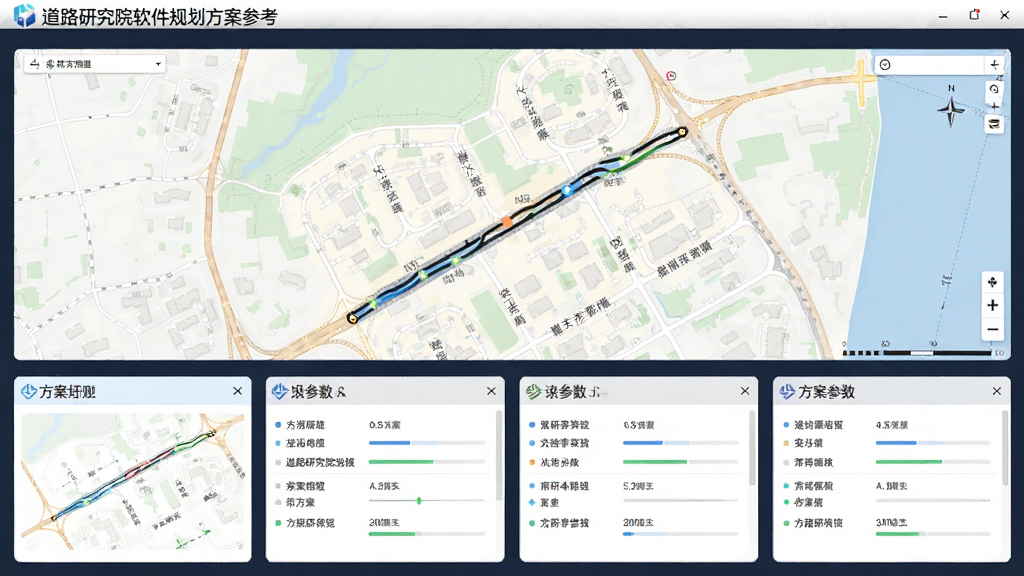This screenshot has height=576, width=1024.
Task: Zoom out the map with the minus button
Action: pos(993,329)
